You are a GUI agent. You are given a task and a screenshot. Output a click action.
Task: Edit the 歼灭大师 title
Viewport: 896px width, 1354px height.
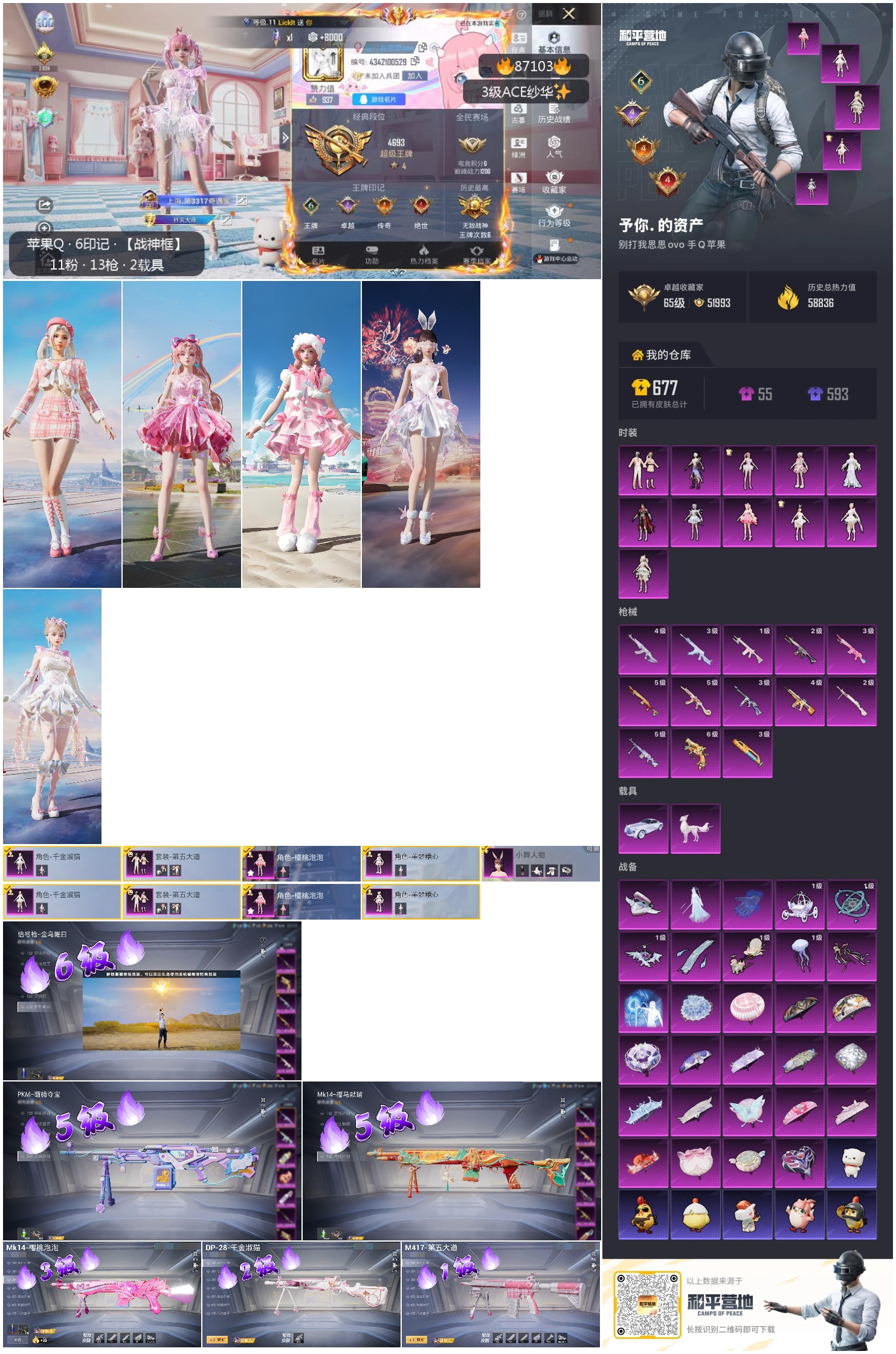click(226, 219)
